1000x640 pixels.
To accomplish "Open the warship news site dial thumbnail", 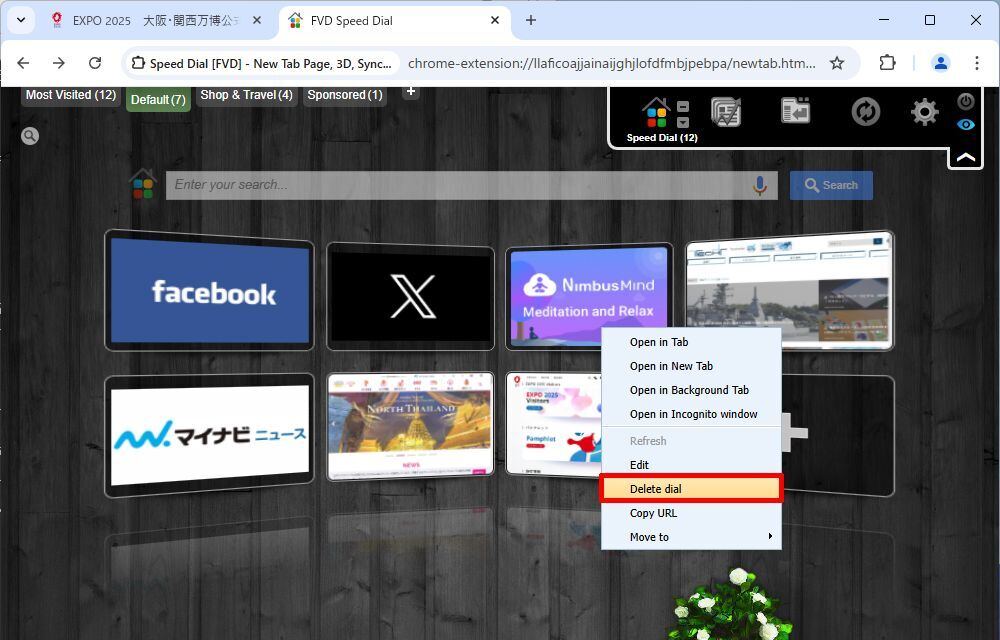I will (790, 290).
